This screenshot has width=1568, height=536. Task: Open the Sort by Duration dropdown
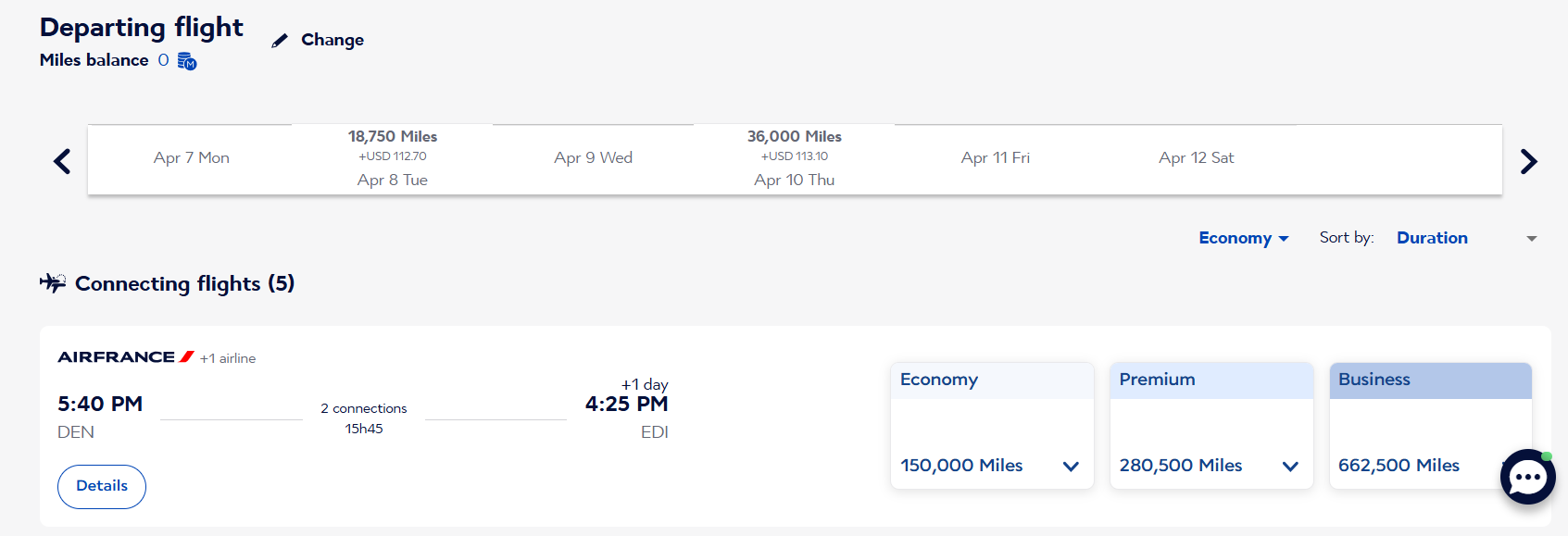tap(1467, 238)
